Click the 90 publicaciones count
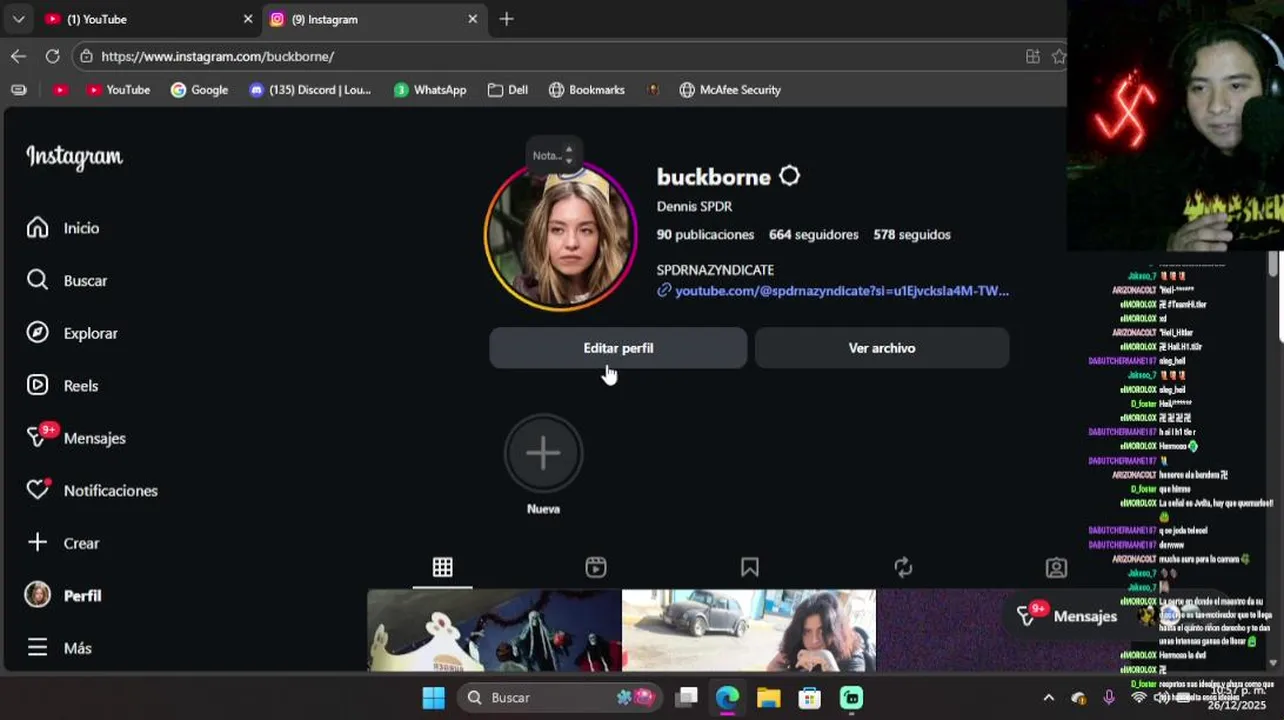This screenshot has width=1284, height=720. 705,234
